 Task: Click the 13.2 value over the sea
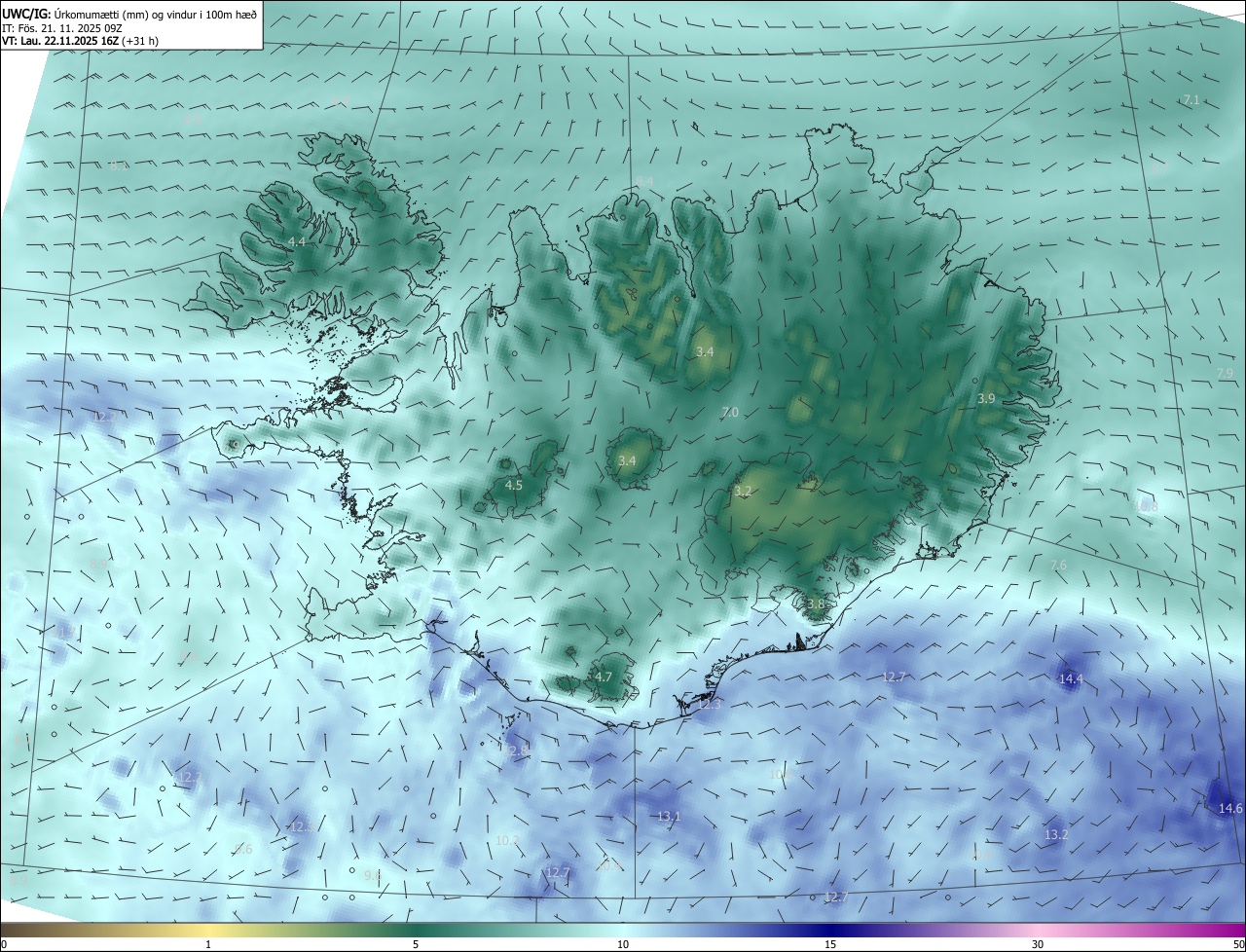click(1056, 835)
